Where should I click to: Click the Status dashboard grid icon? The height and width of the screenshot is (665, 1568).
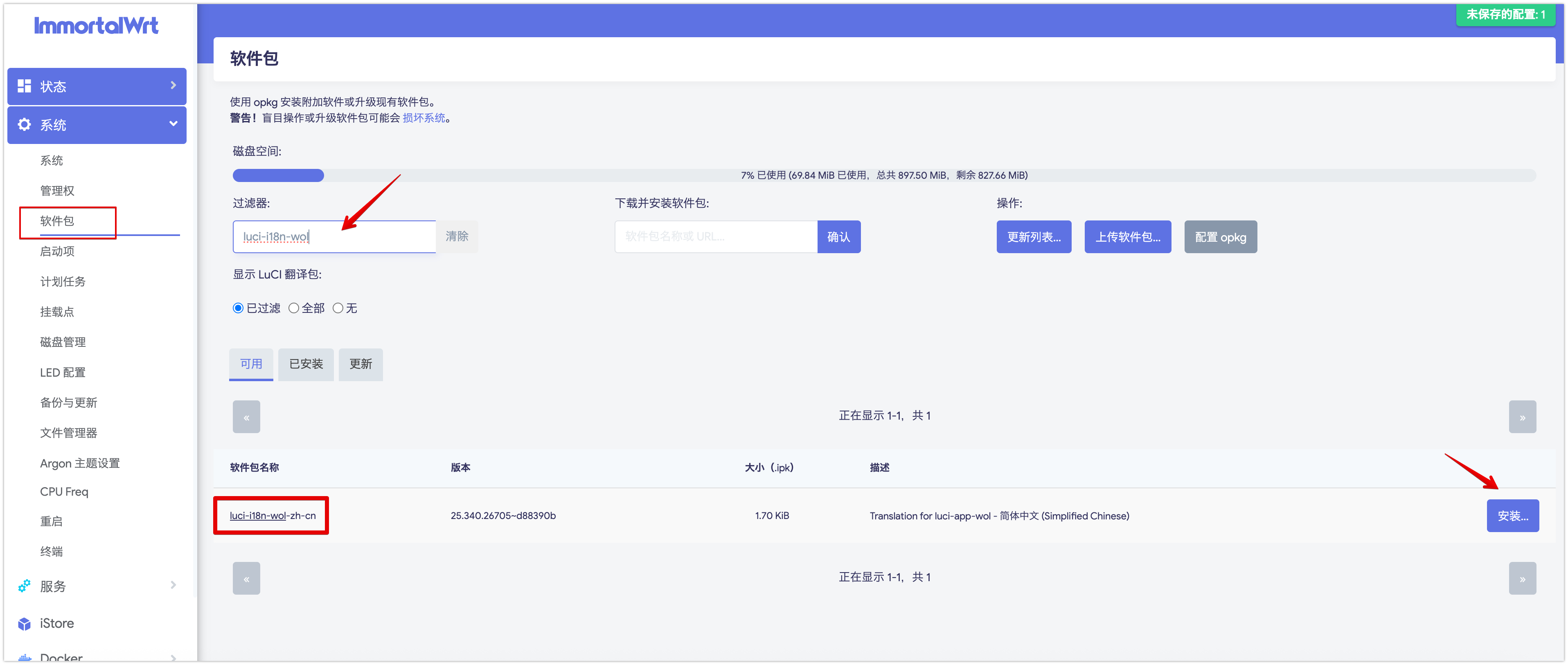25,86
